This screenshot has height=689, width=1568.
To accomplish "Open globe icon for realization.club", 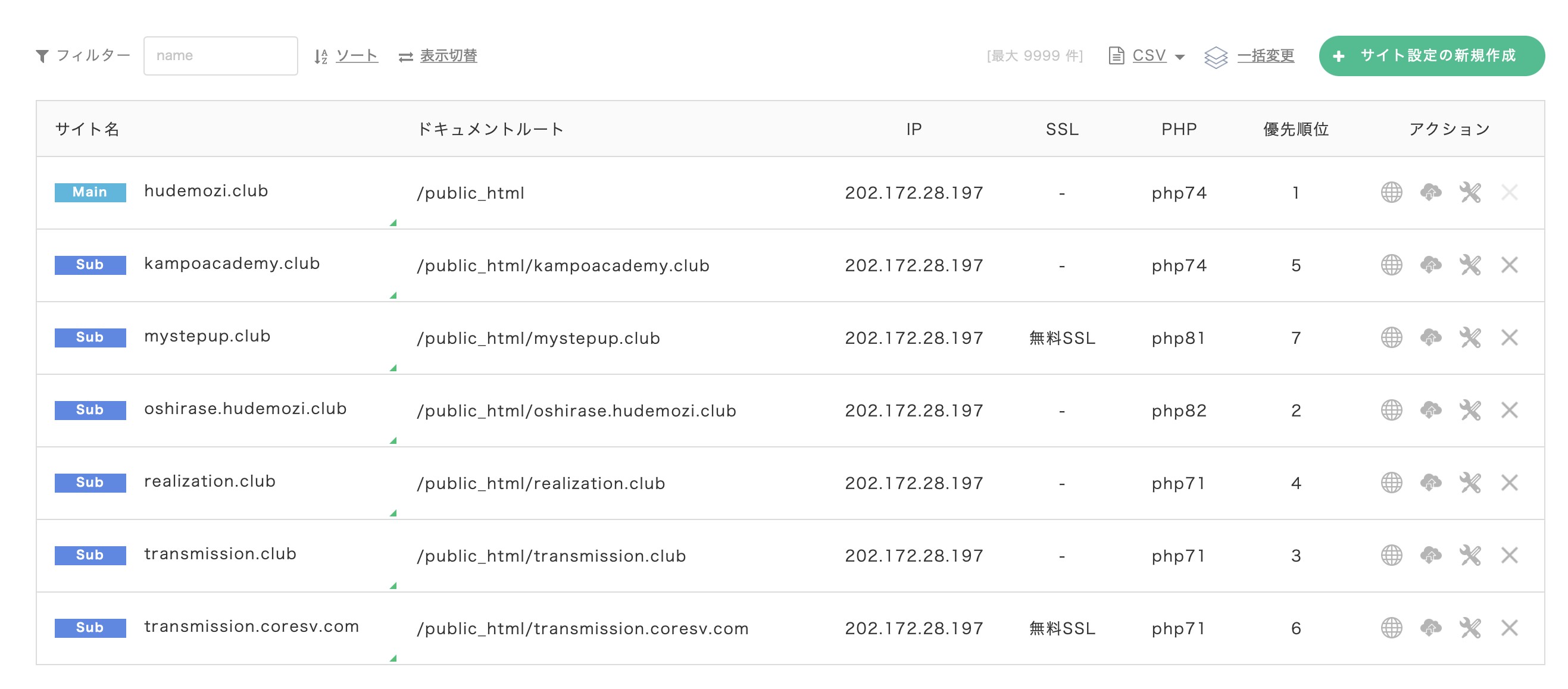I will click(x=1391, y=483).
